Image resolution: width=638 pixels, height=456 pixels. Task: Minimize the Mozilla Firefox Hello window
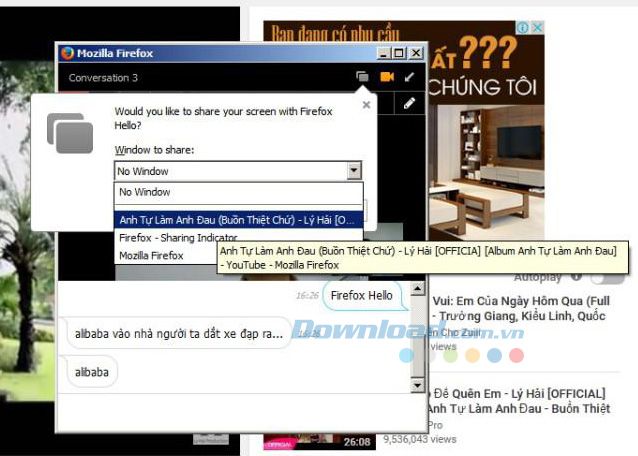coord(383,53)
